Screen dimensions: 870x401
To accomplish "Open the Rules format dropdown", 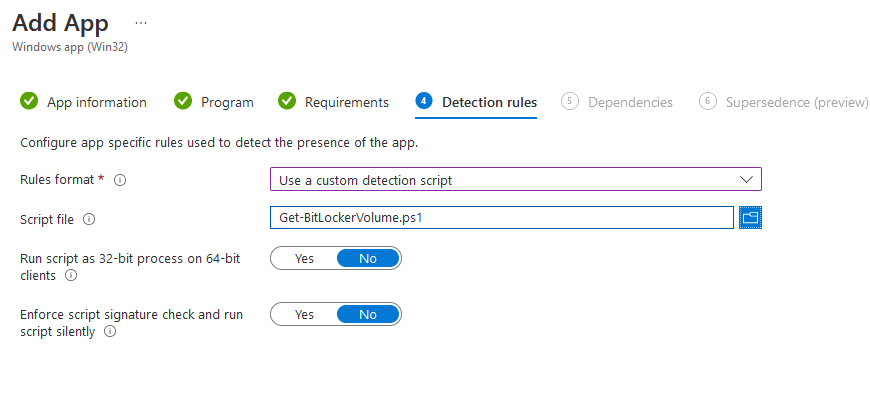I will click(x=515, y=179).
